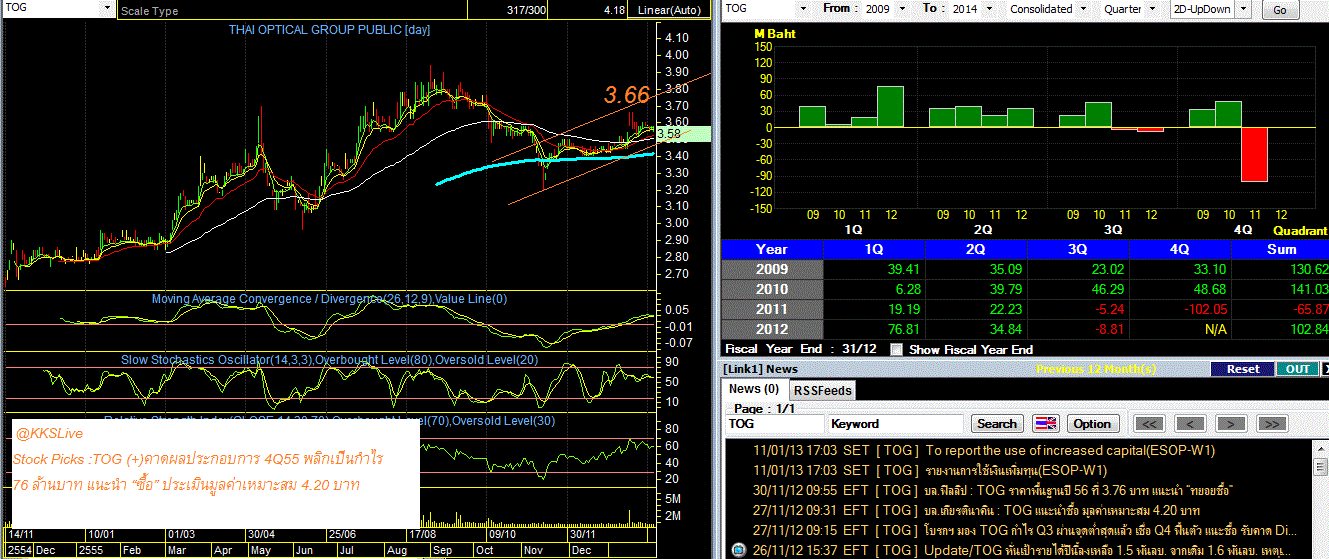Switch to the RSSFeeds tab

point(822,390)
